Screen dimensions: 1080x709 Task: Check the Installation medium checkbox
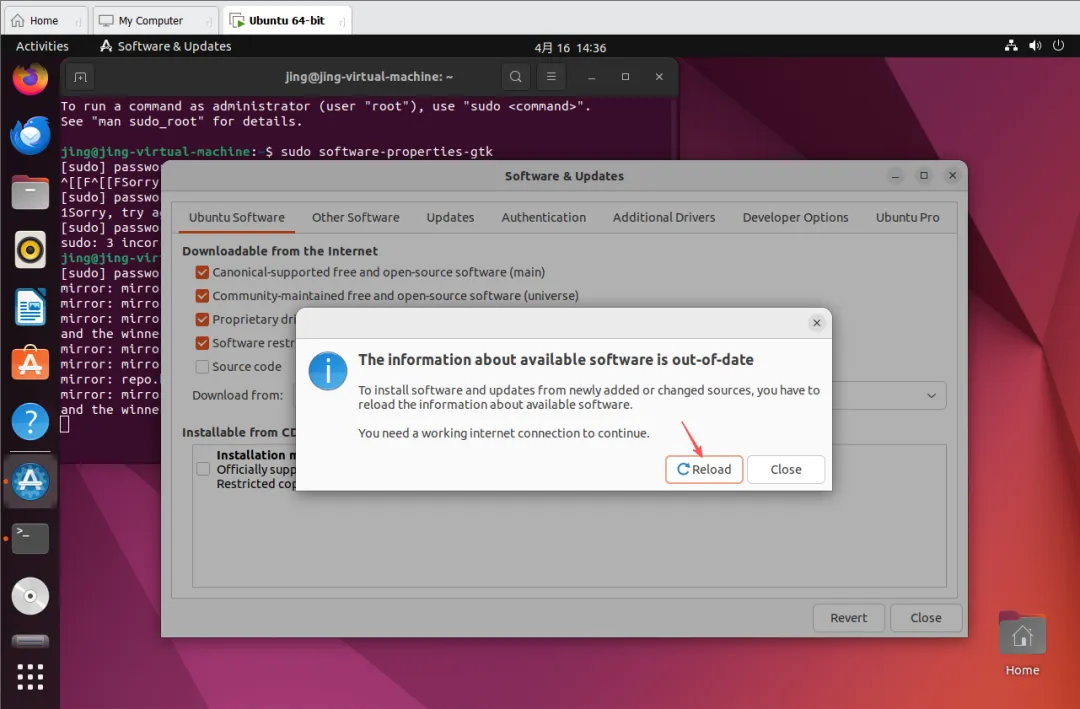[x=203, y=469]
